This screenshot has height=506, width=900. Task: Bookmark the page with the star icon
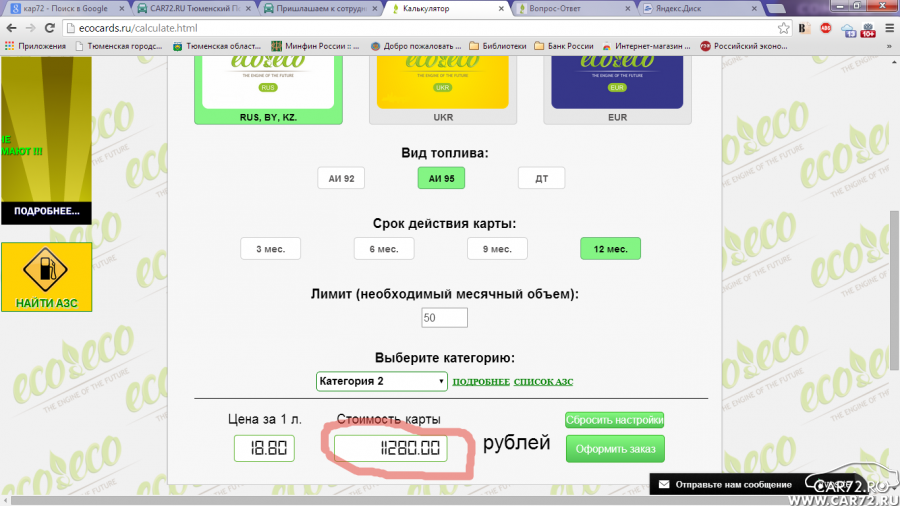(x=783, y=28)
